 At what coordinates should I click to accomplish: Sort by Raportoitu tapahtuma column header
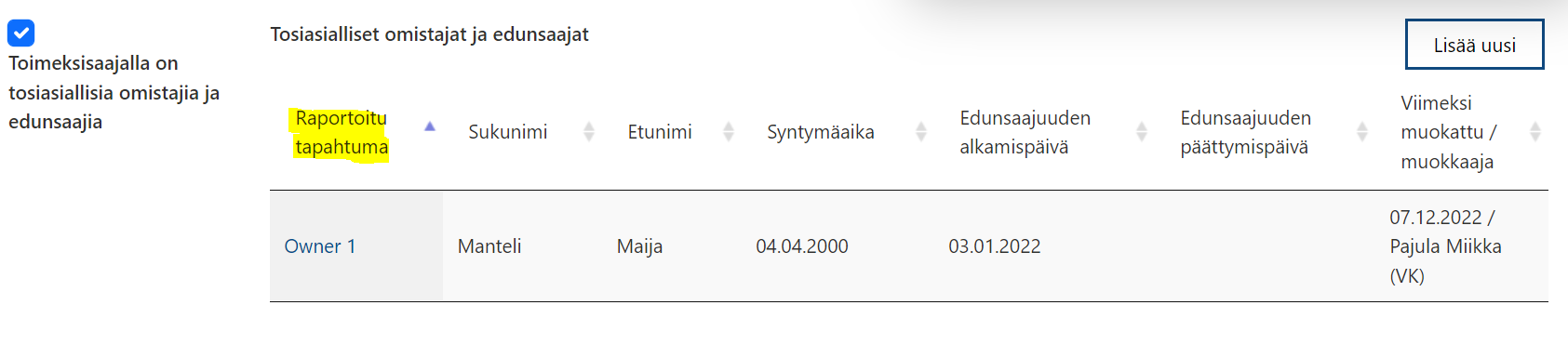(x=342, y=133)
